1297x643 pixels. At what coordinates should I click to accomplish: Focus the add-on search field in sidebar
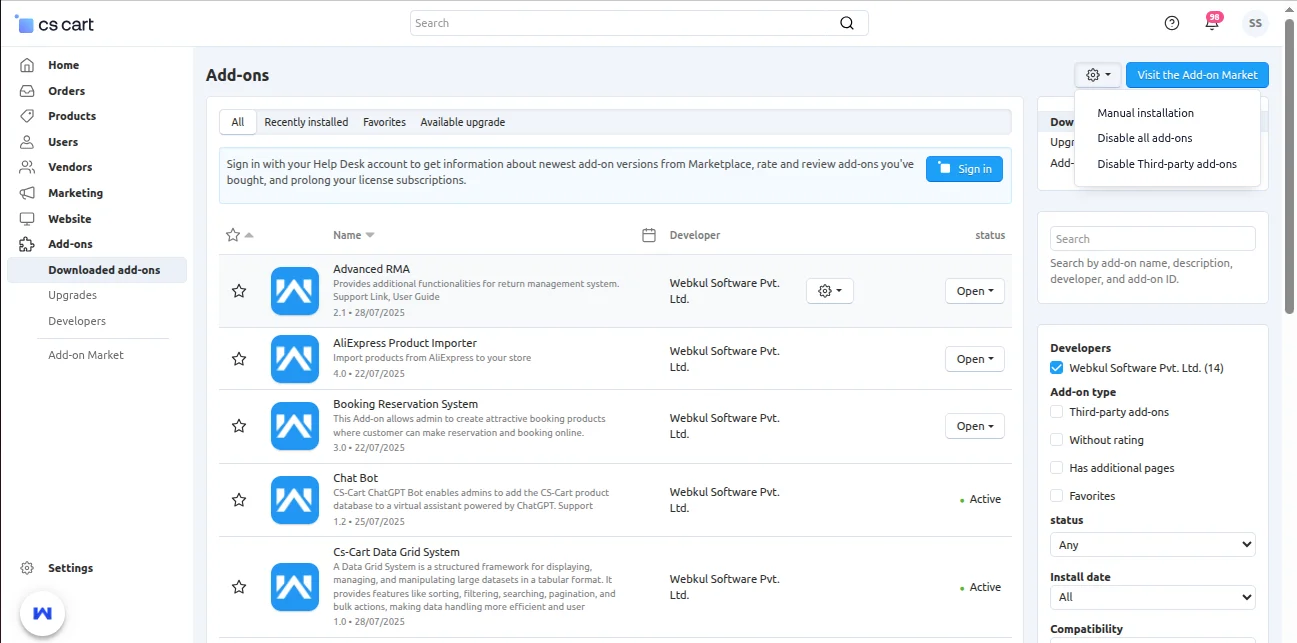pyautogui.click(x=1152, y=239)
